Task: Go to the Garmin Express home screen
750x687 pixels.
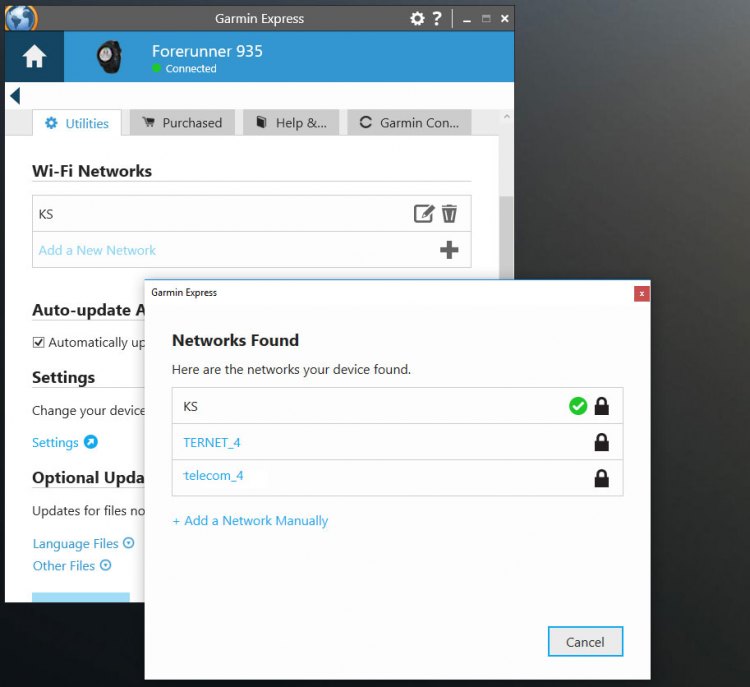Action: pyautogui.click(x=34, y=56)
